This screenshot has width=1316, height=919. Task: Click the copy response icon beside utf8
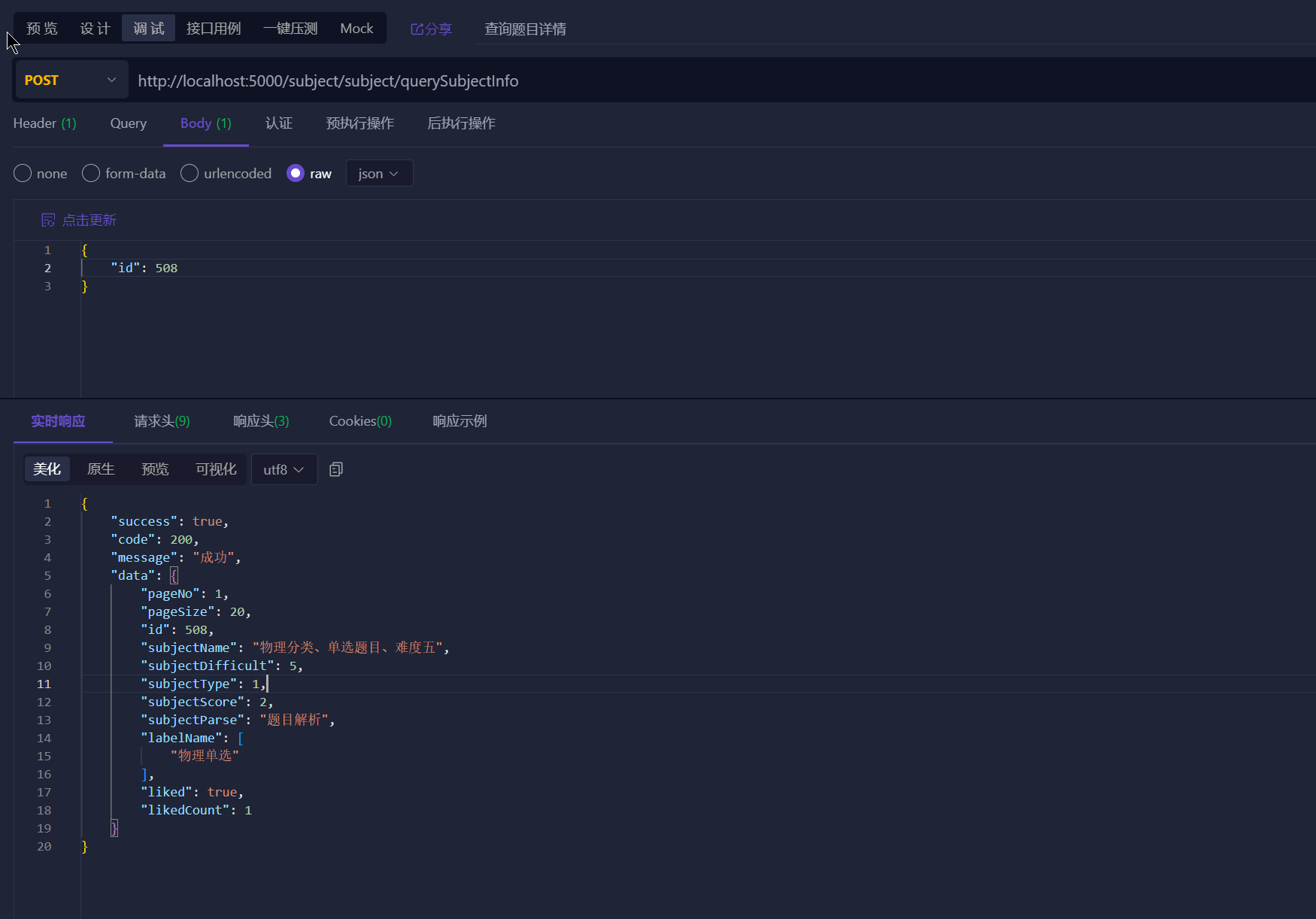coord(336,469)
